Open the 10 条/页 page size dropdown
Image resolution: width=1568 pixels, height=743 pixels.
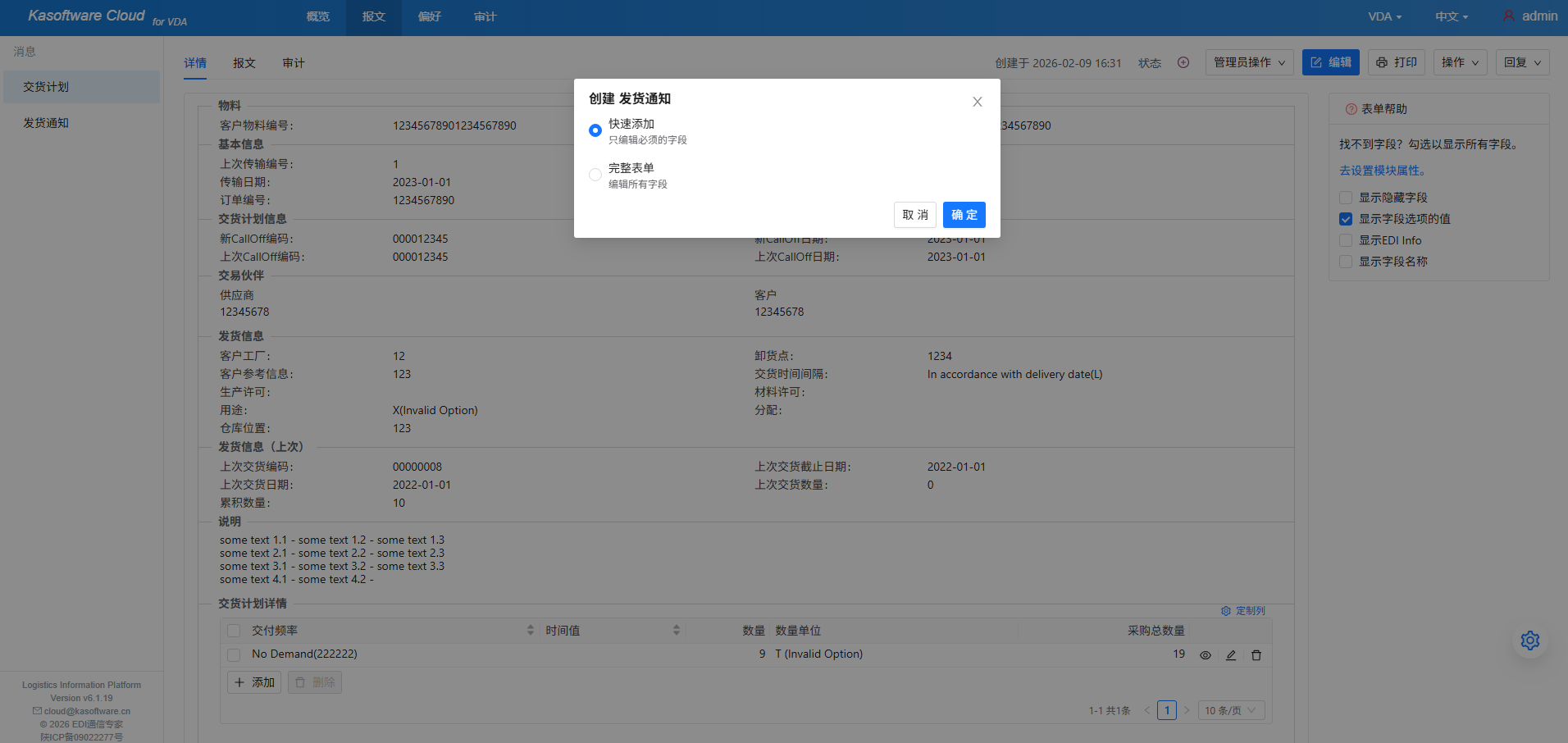[1231, 710]
